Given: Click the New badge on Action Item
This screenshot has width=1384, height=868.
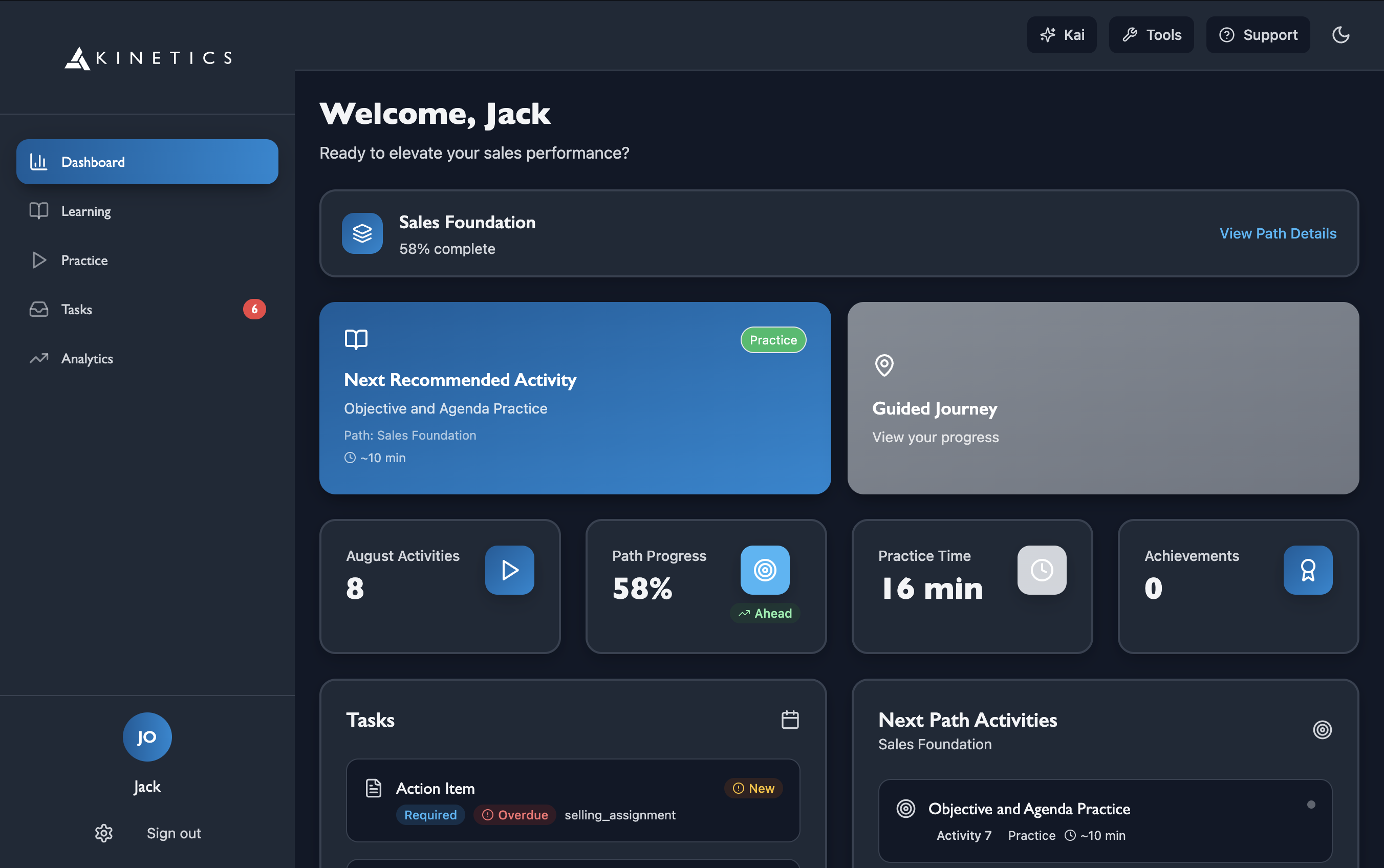Looking at the screenshot, I should (753, 789).
